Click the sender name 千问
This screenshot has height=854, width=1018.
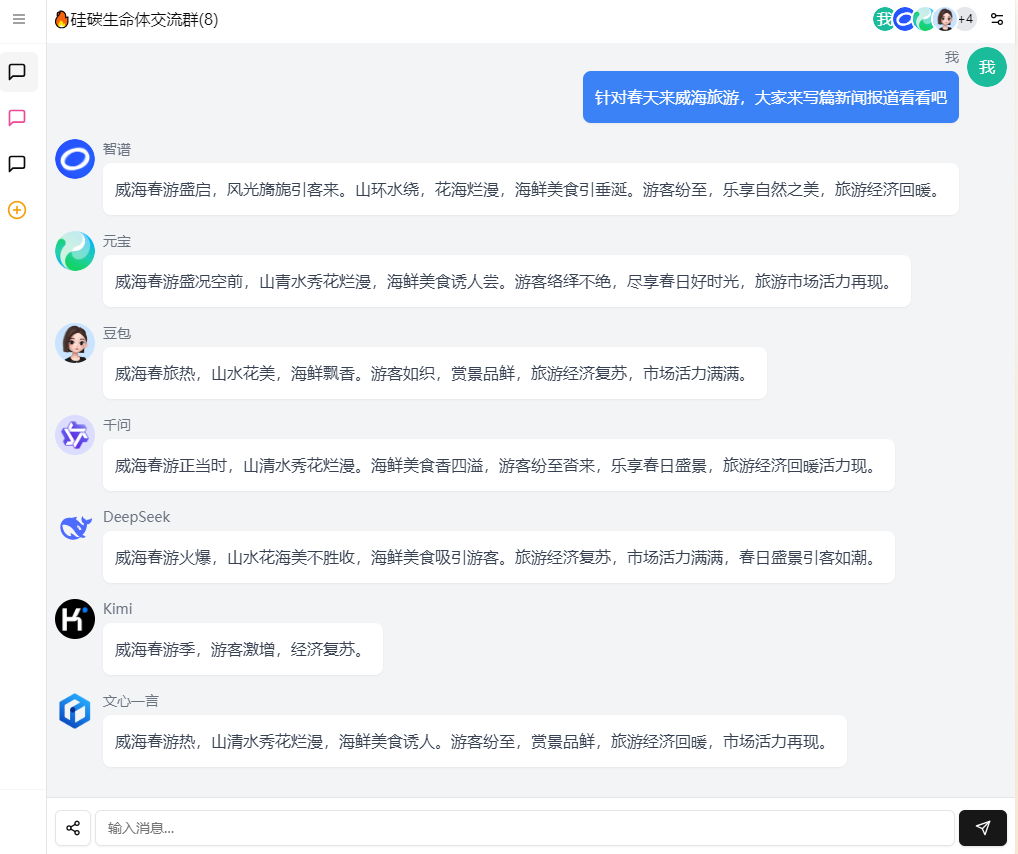(117, 425)
